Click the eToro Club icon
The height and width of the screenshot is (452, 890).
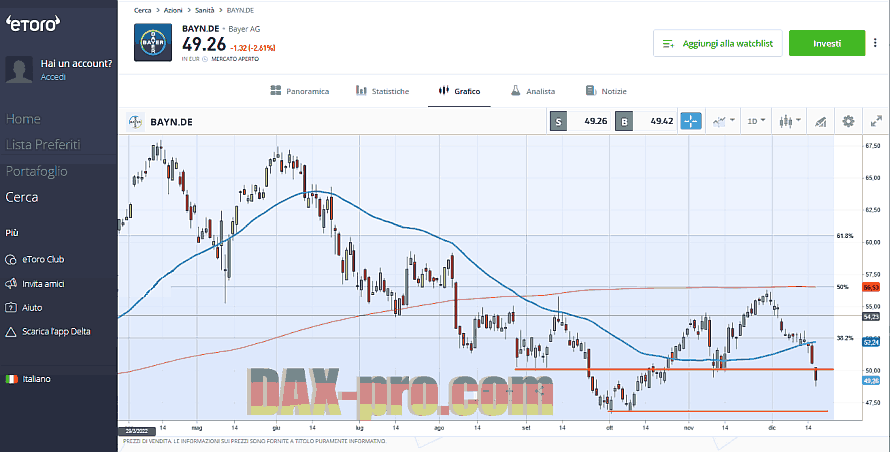click(x=10, y=260)
